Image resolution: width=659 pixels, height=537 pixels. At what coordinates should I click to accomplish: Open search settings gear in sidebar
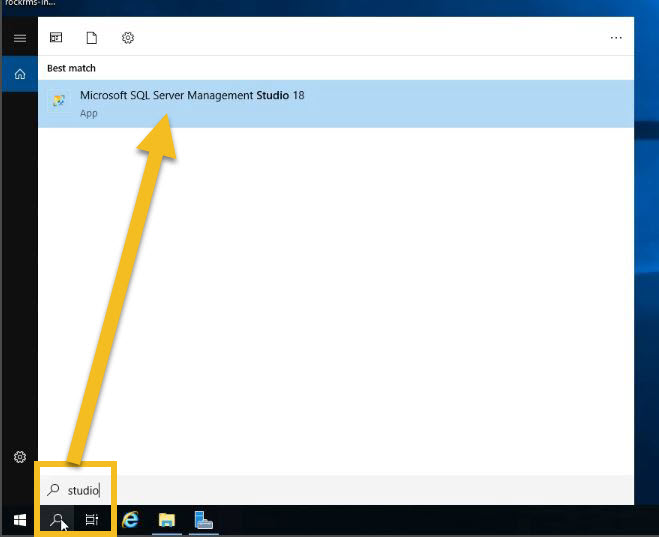coord(20,457)
